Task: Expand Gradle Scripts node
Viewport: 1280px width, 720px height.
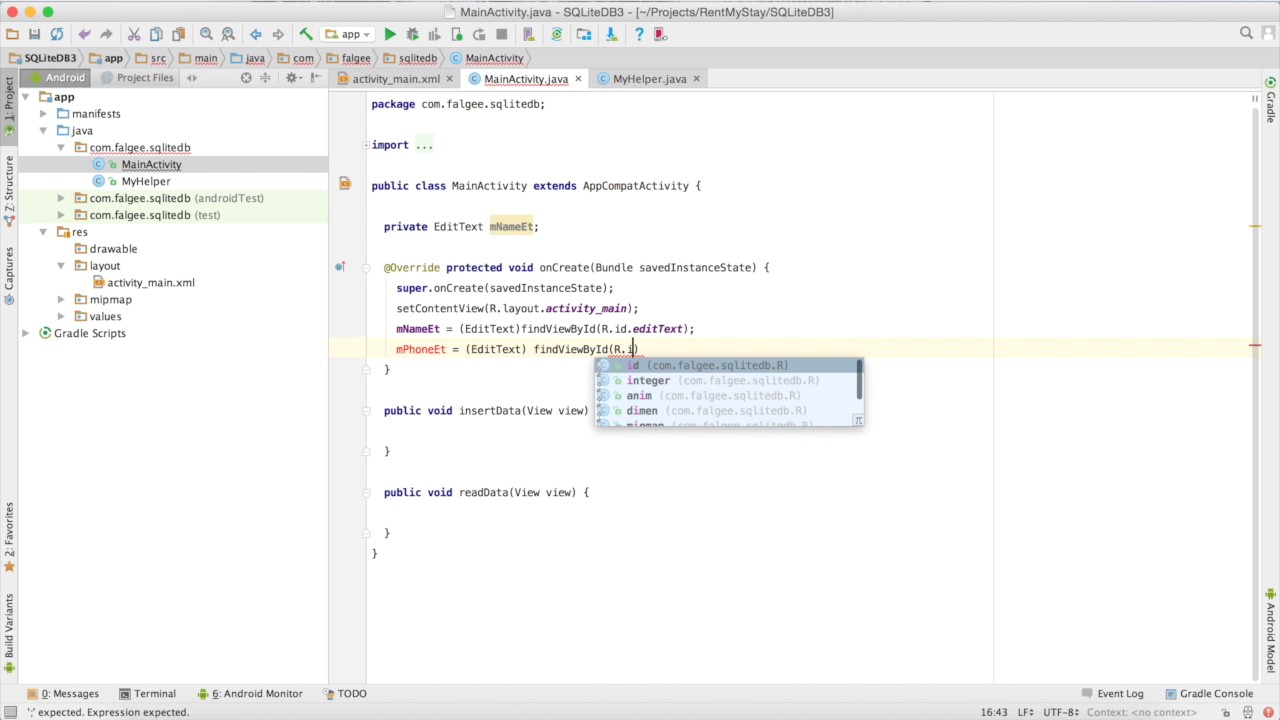Action: click(x=26, y=333)
